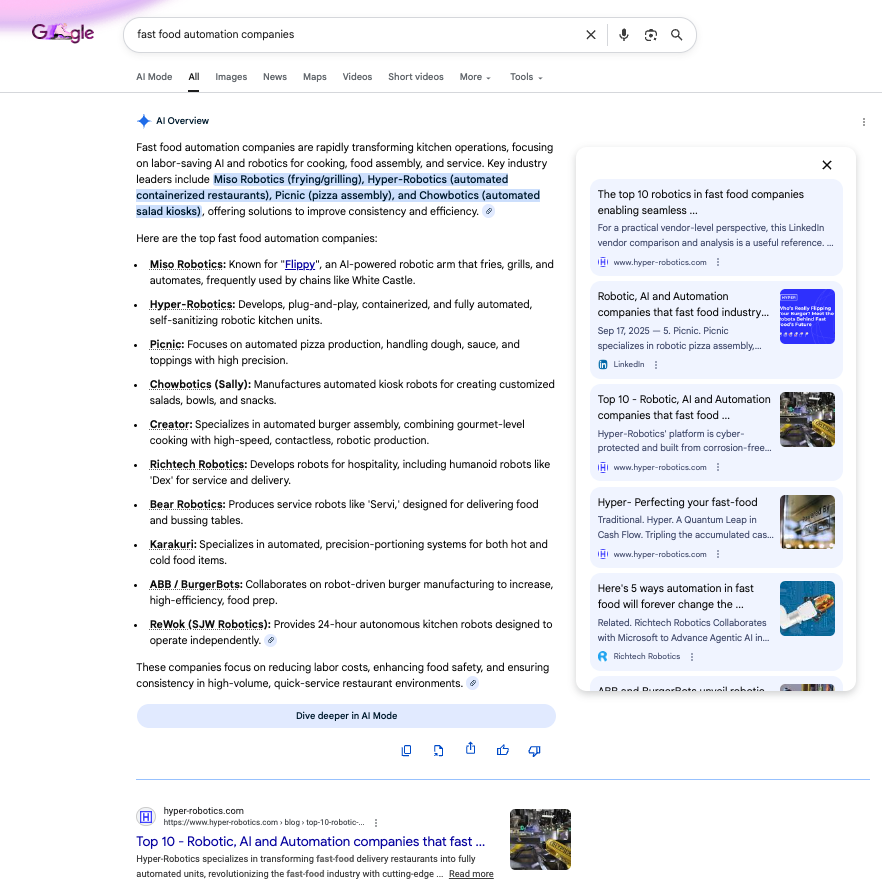Click the Miso Robotics bullet heading
This screenshot has height=896, width=882.
[187, 265]
